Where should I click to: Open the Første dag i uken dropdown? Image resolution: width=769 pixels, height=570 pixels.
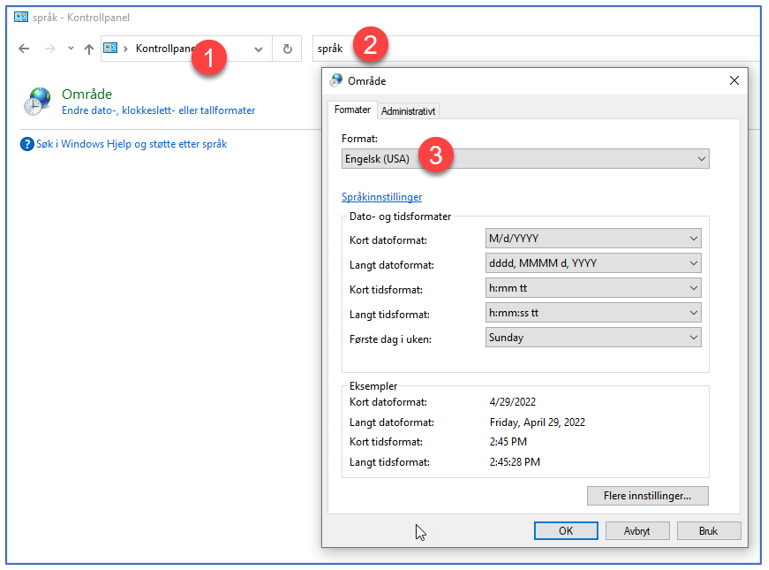(593, 337)
